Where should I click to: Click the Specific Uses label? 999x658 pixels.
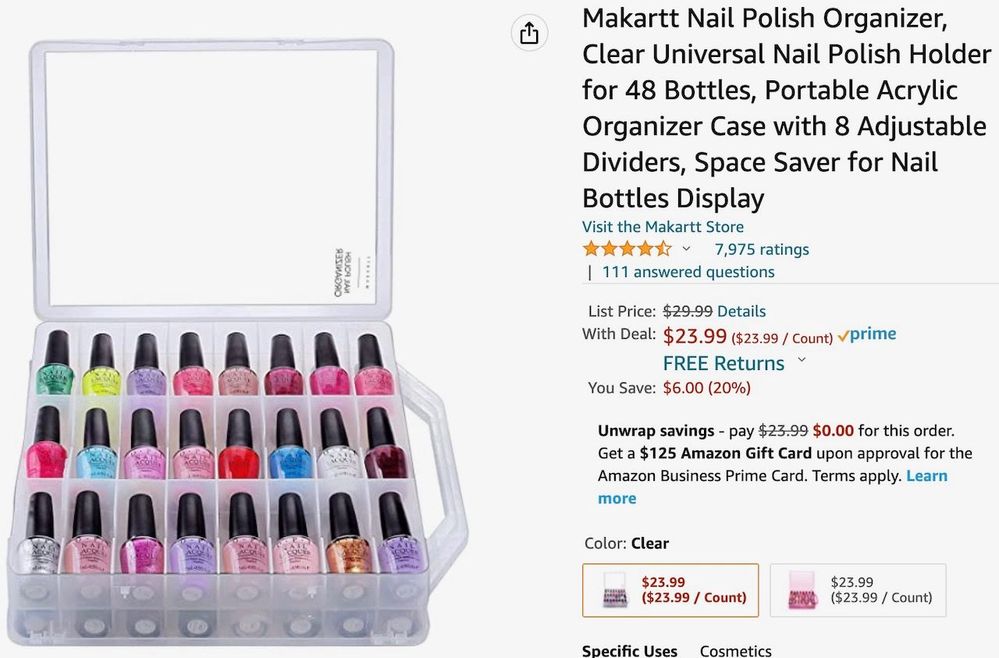(630, 651)
